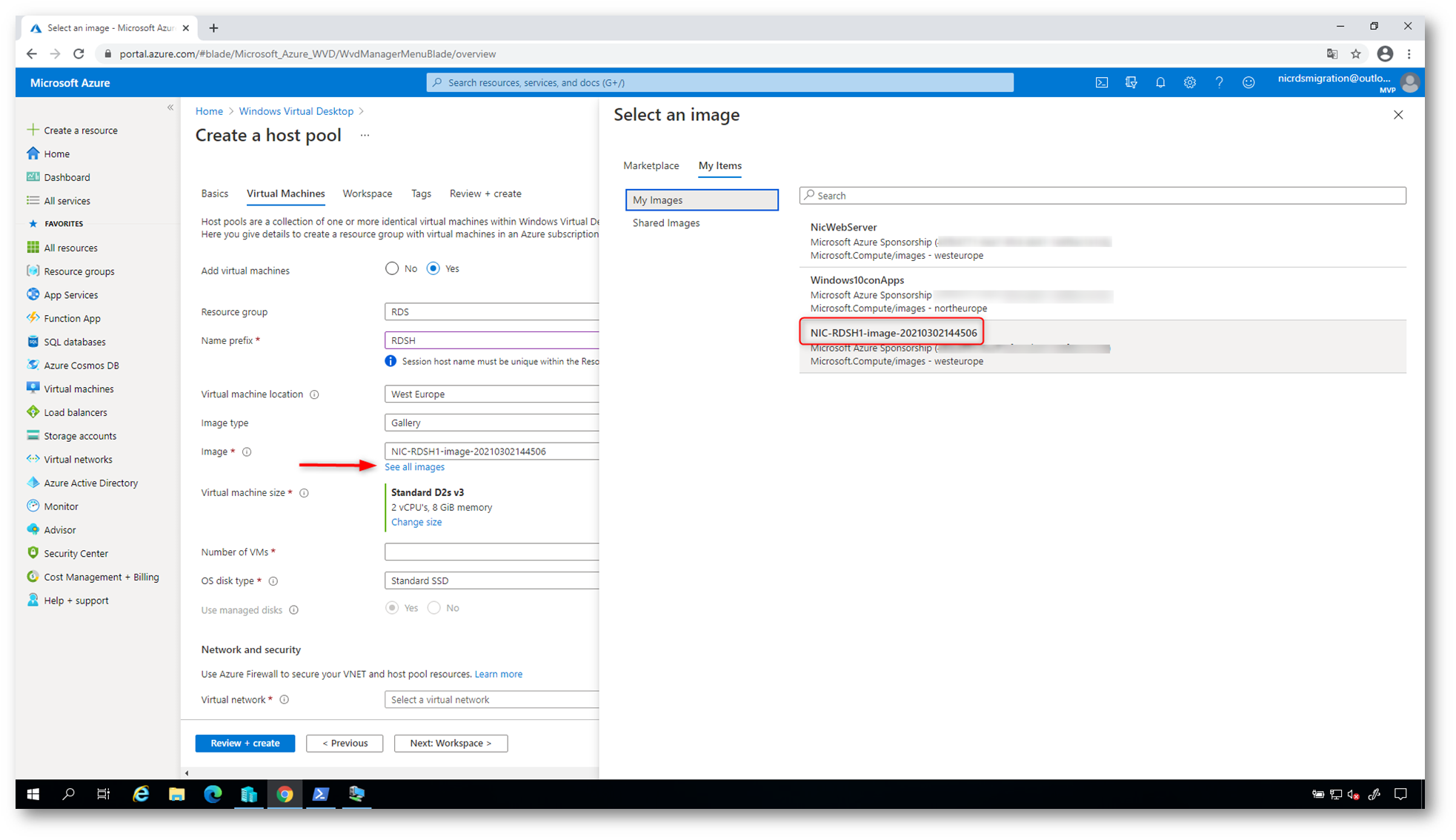Click Next: Workspace button

451,743
